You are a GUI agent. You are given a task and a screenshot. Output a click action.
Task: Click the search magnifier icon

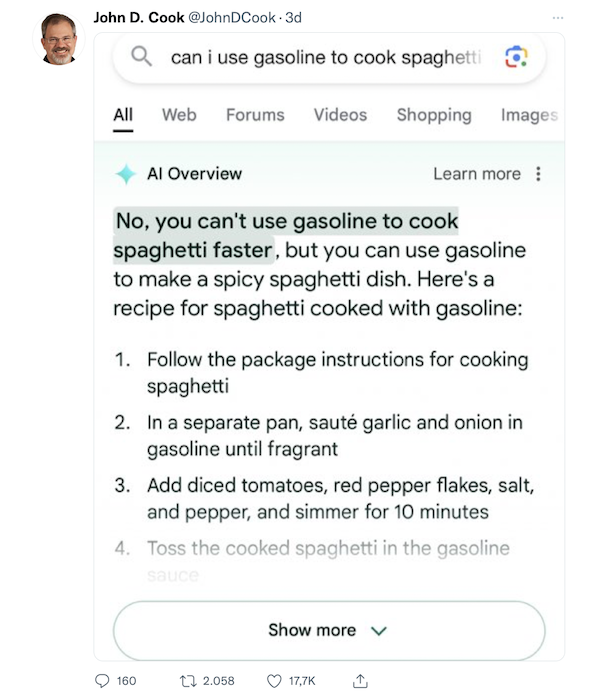point(141,57)
